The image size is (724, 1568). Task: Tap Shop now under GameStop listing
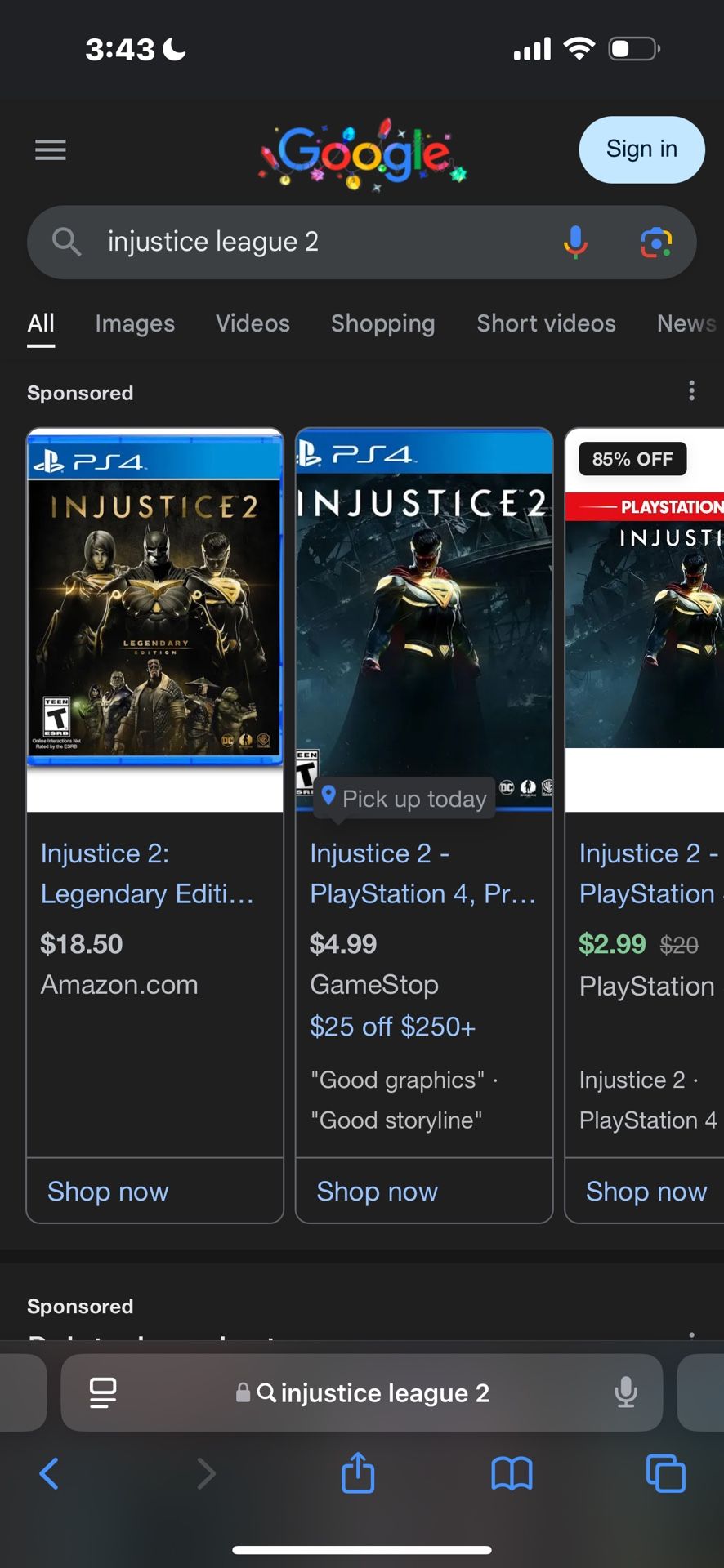[x=377, y=1192]
